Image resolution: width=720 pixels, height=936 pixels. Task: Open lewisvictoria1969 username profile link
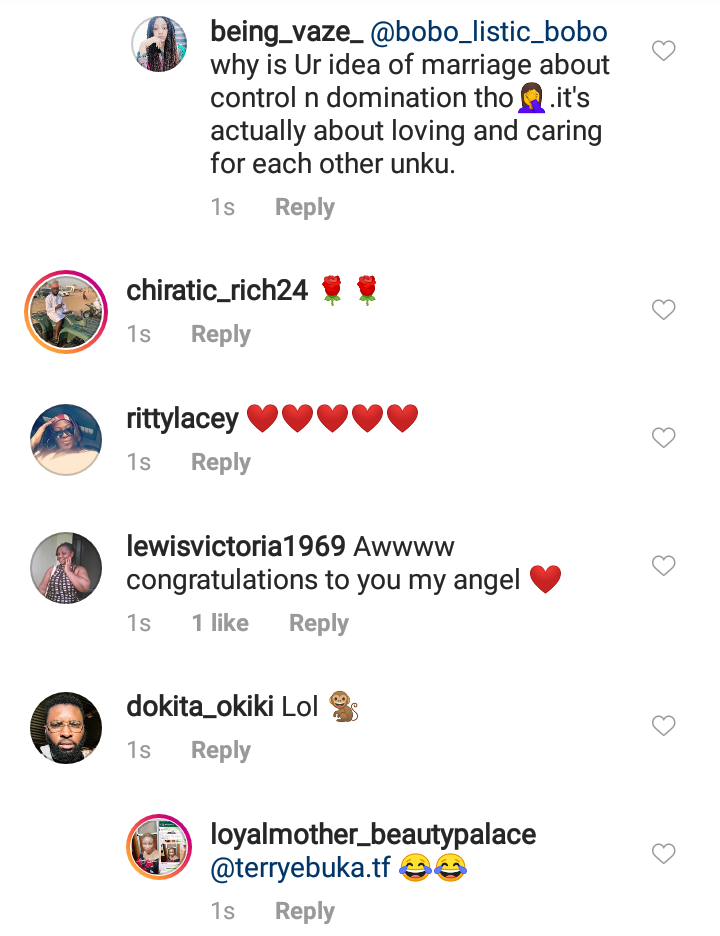pyautogui.click(x=236, y=546)
